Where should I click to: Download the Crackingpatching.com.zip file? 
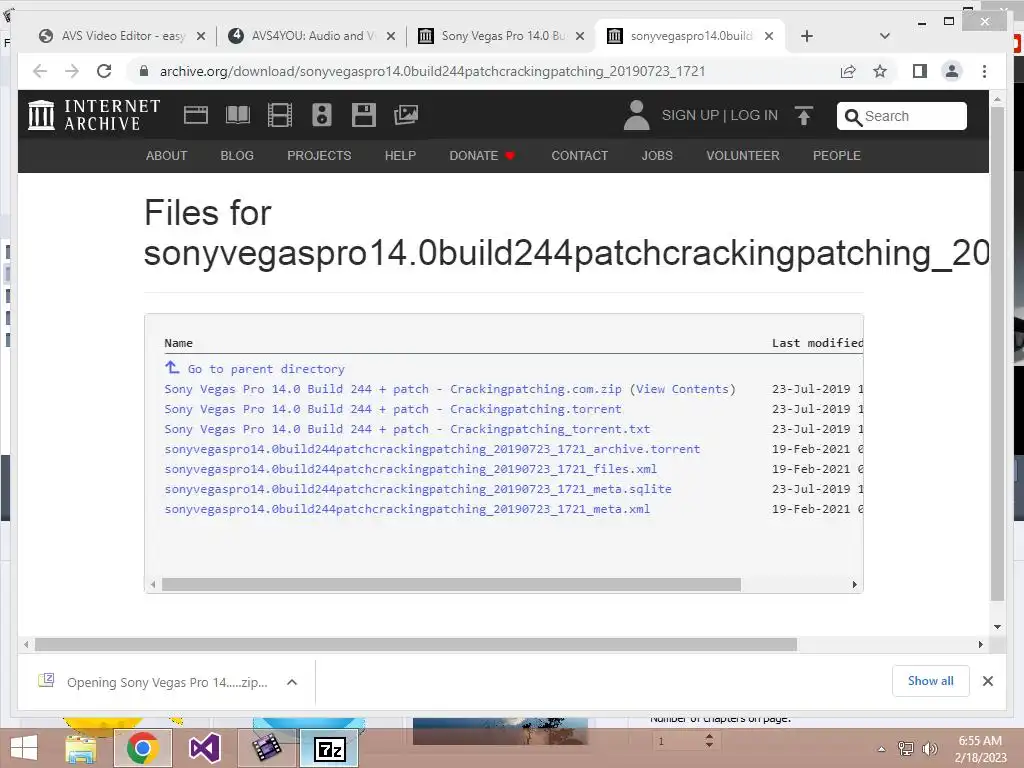pyautogui.click(x=393, y=389)
